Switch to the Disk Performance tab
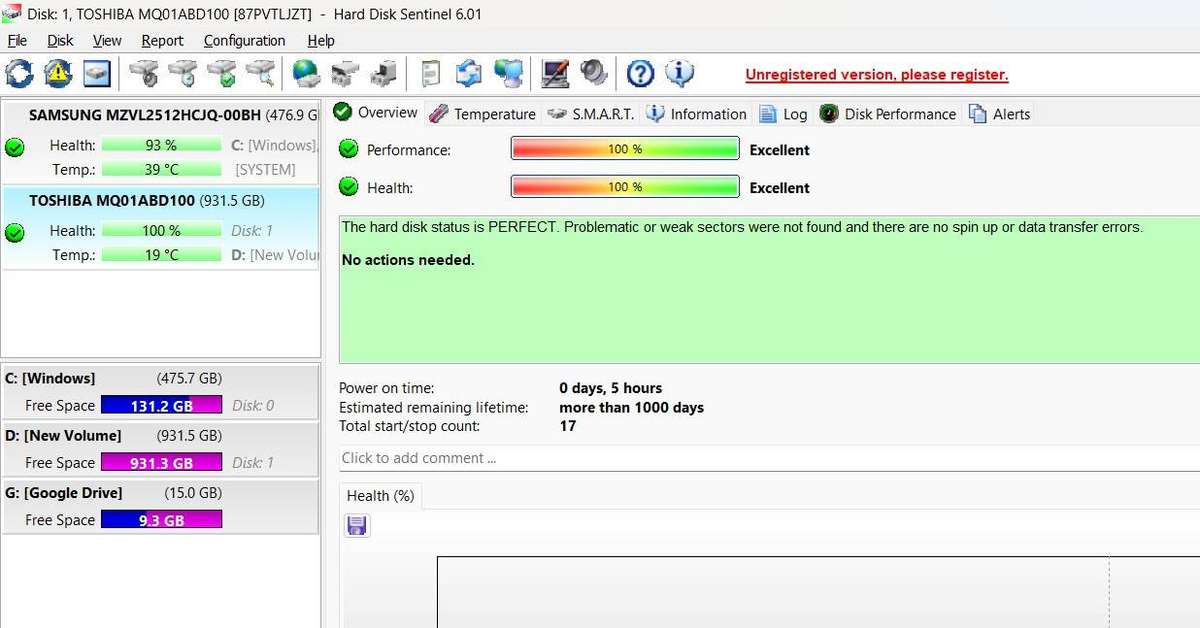The height and width of the screenshot is (628, 1200). tap(888, 114)
